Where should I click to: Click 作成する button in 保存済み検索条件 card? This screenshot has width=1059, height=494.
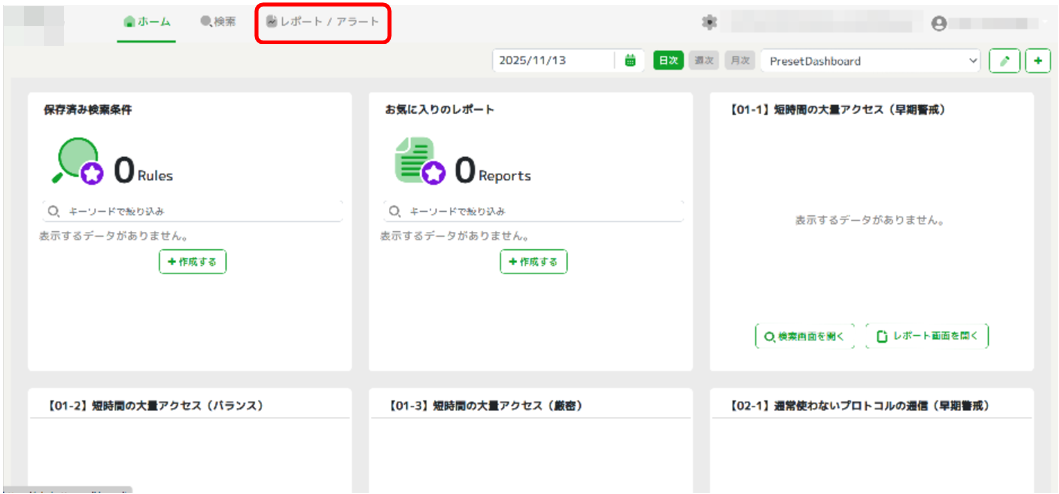pyautogui.click(x=192, y=262)
